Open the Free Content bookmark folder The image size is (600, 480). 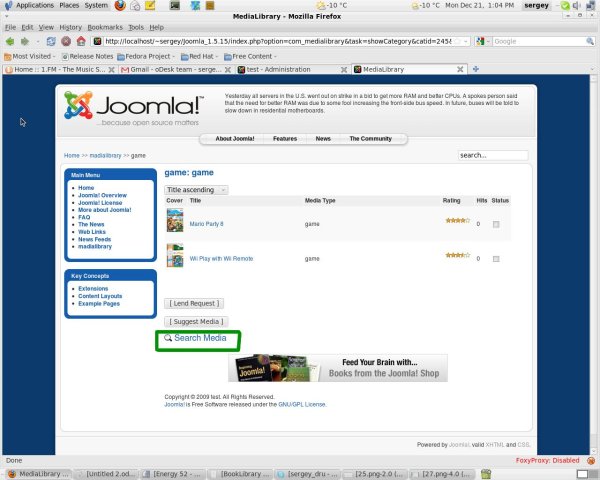250,57
